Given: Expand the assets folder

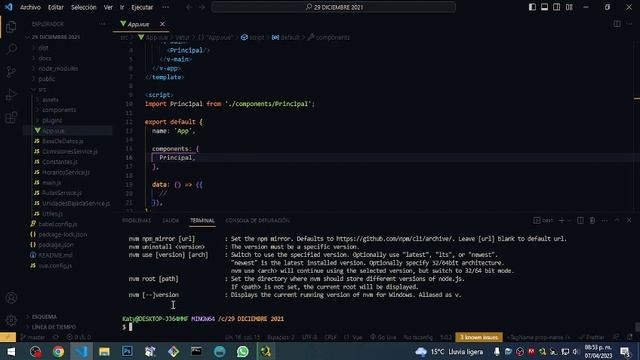Looking at the screenshot, I should 50,100.
